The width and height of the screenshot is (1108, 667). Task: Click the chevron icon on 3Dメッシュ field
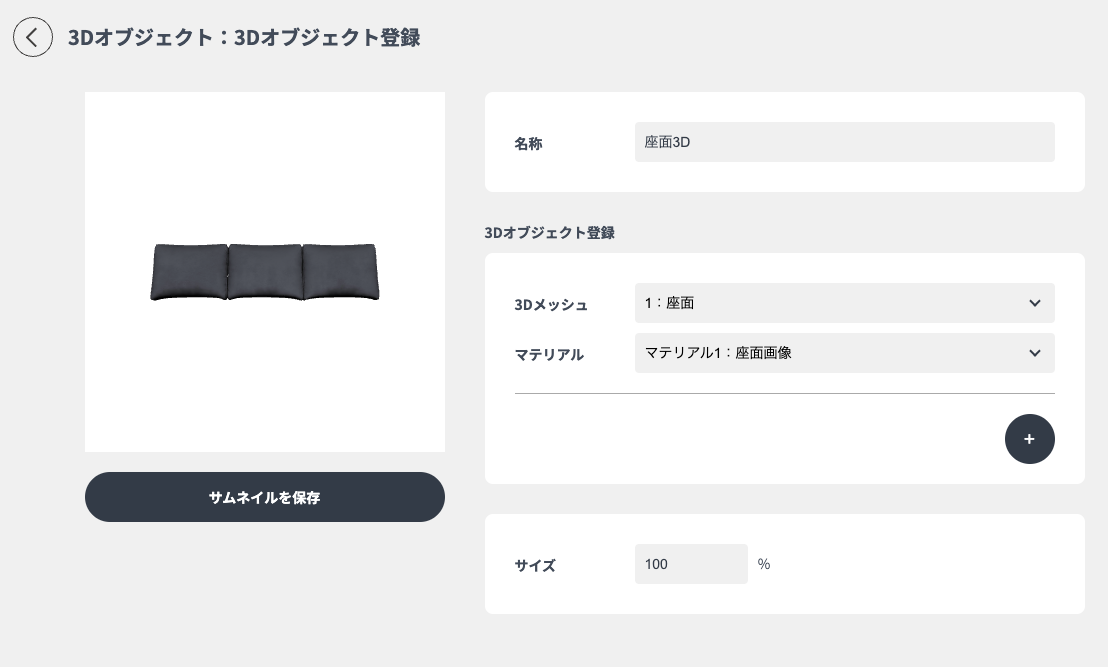click(1035, 303)
